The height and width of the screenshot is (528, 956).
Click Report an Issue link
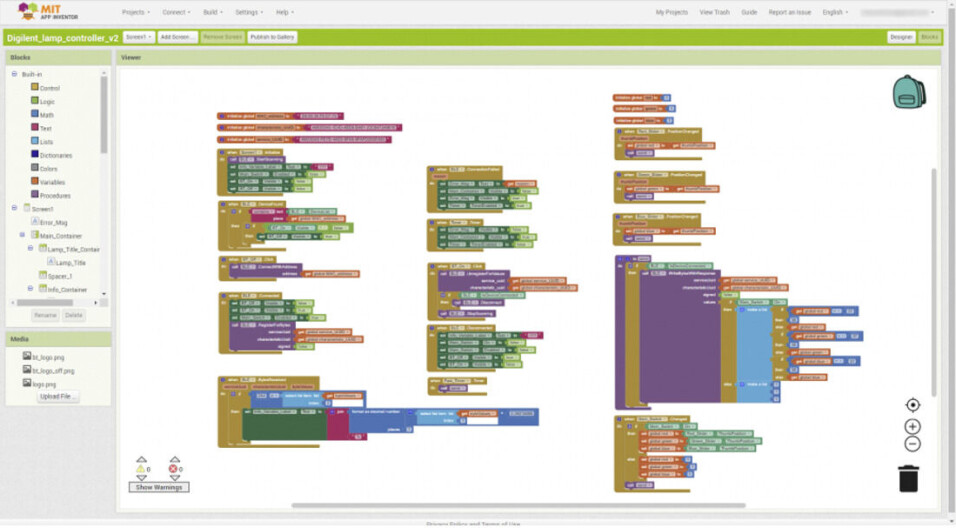point(790,12)
